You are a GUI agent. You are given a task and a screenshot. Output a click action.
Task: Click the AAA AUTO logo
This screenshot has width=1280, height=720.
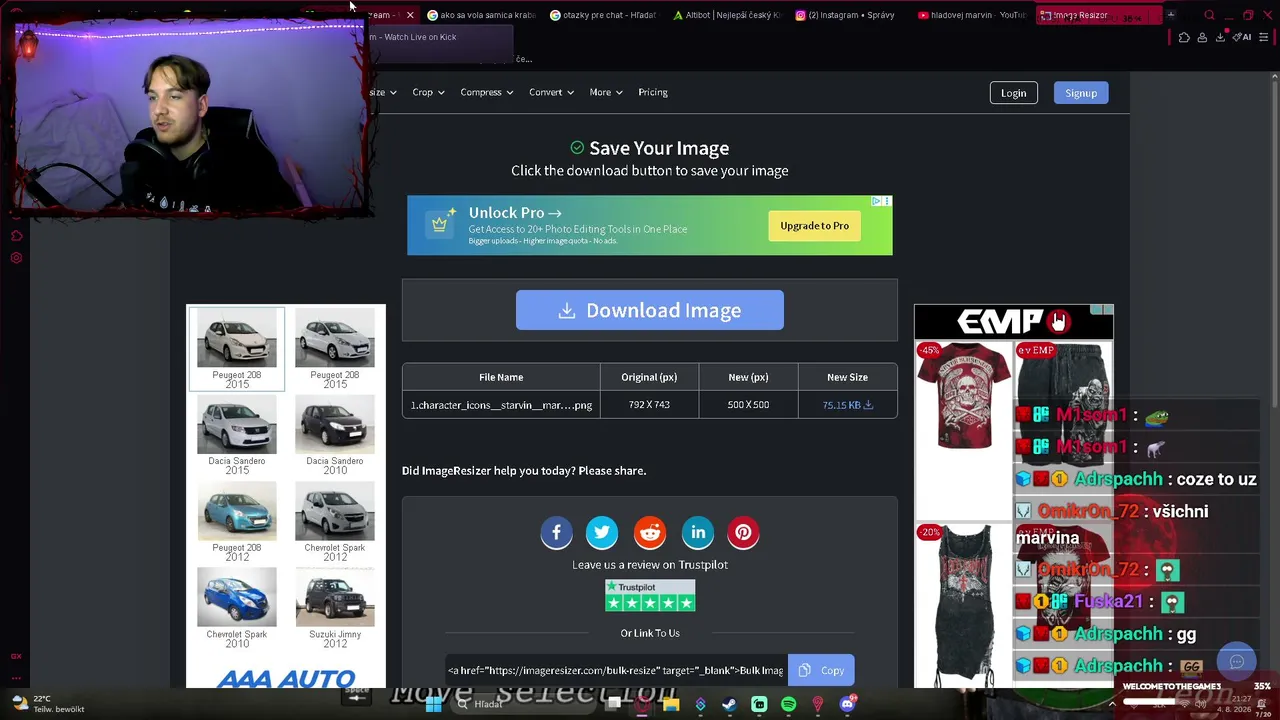click(x=286, y=678)
